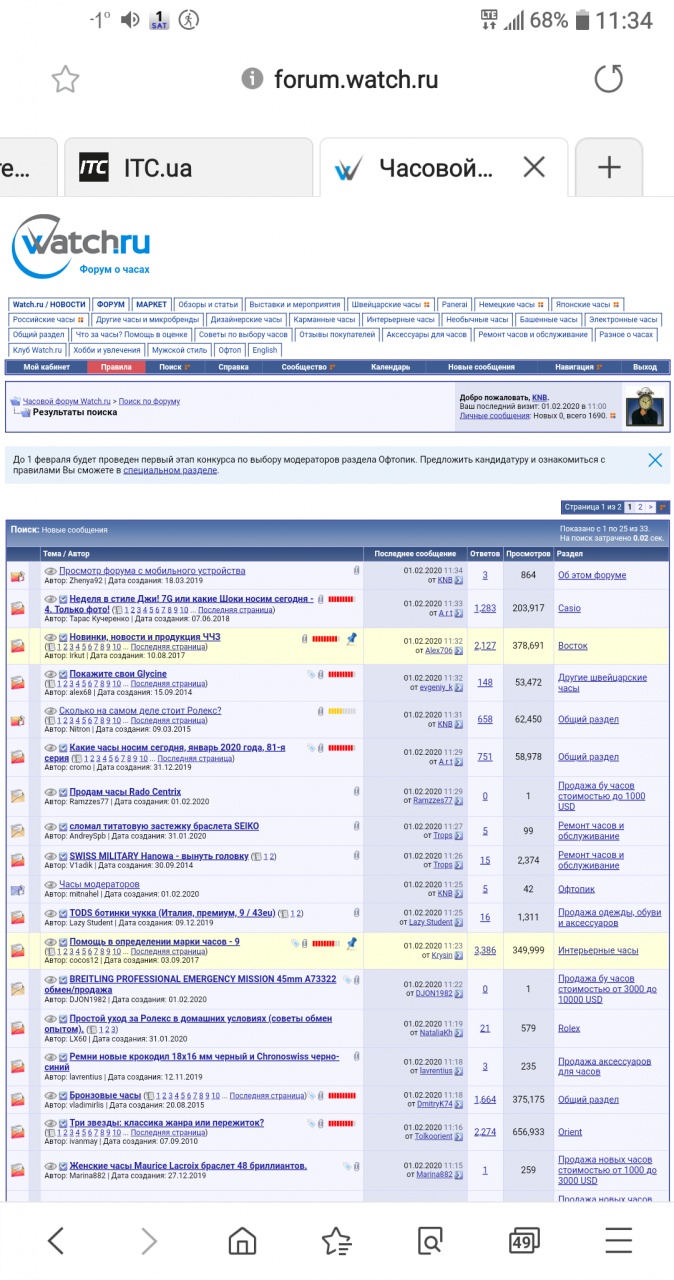
Task: Bookmark page with the star icon
Action: click(x=65, y=79)
